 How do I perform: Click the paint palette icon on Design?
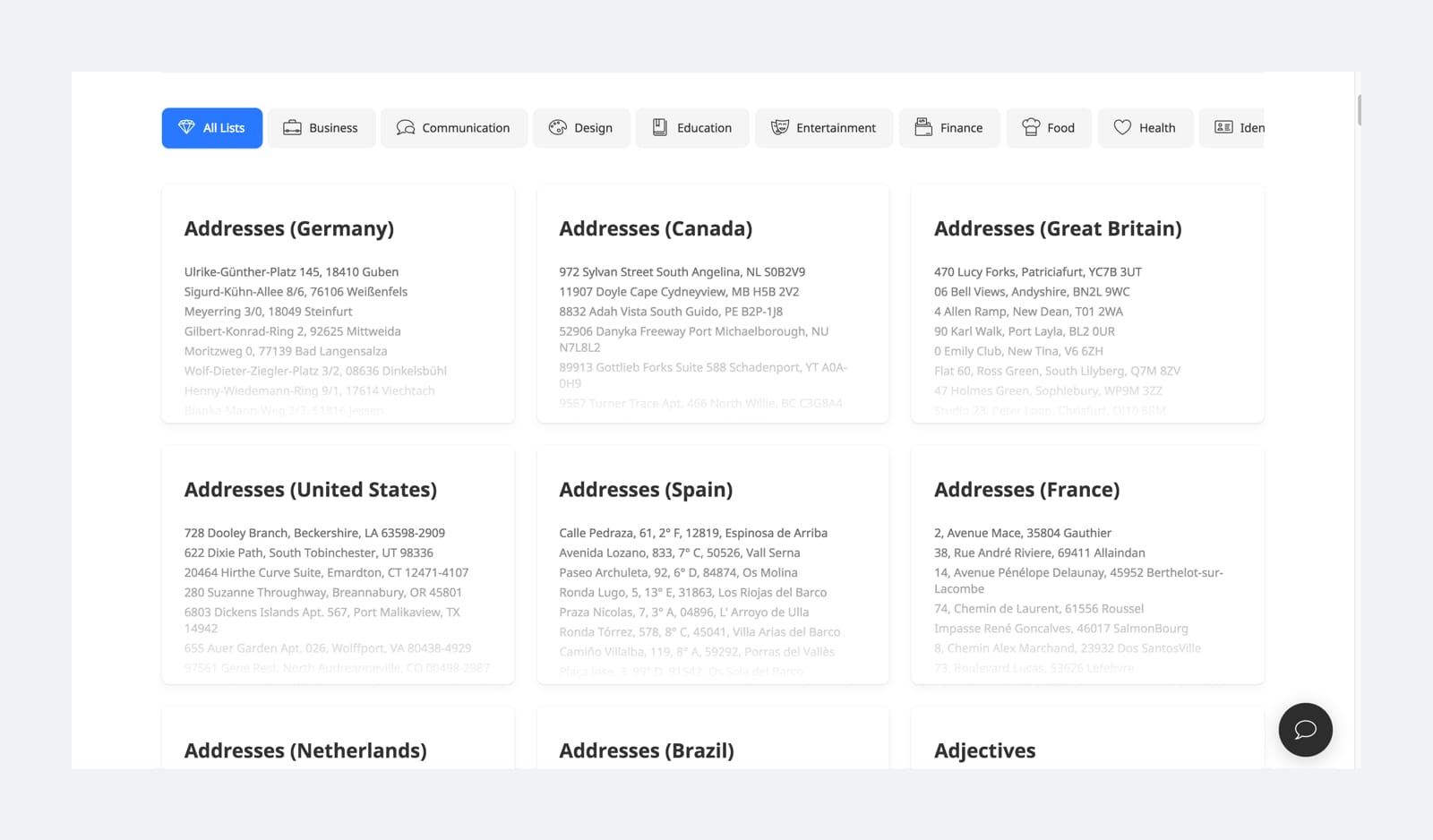click(x=558, y=127)
